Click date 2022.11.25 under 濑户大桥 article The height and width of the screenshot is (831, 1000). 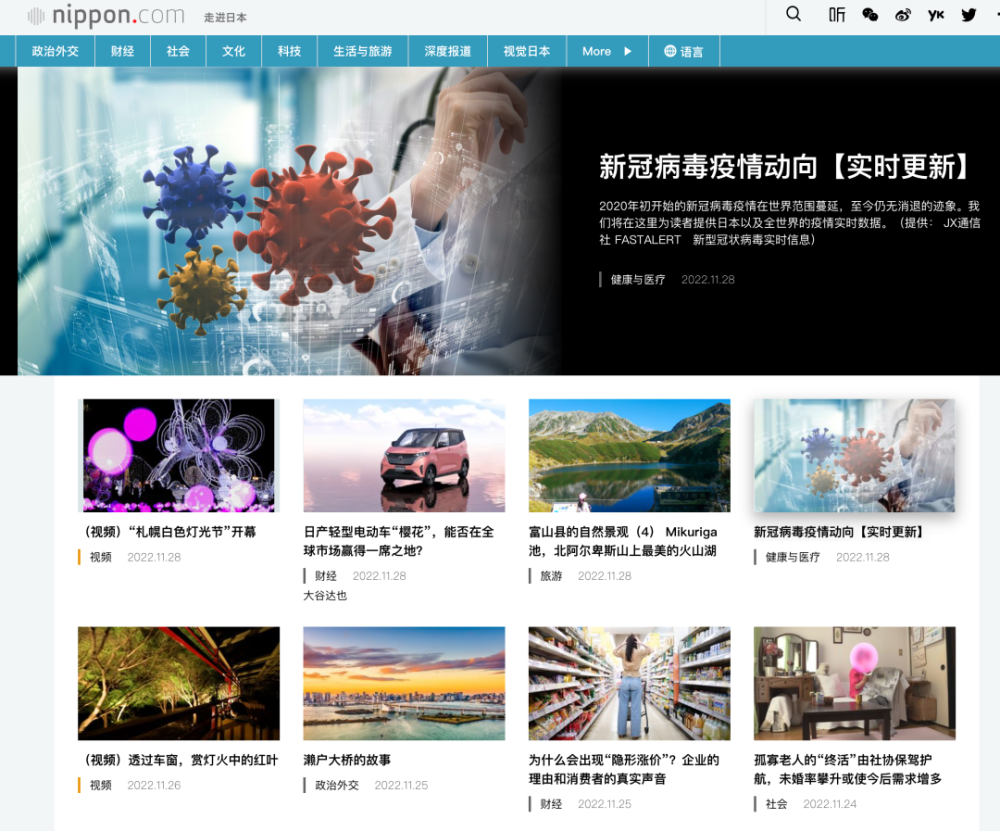(x=401, y=785)
